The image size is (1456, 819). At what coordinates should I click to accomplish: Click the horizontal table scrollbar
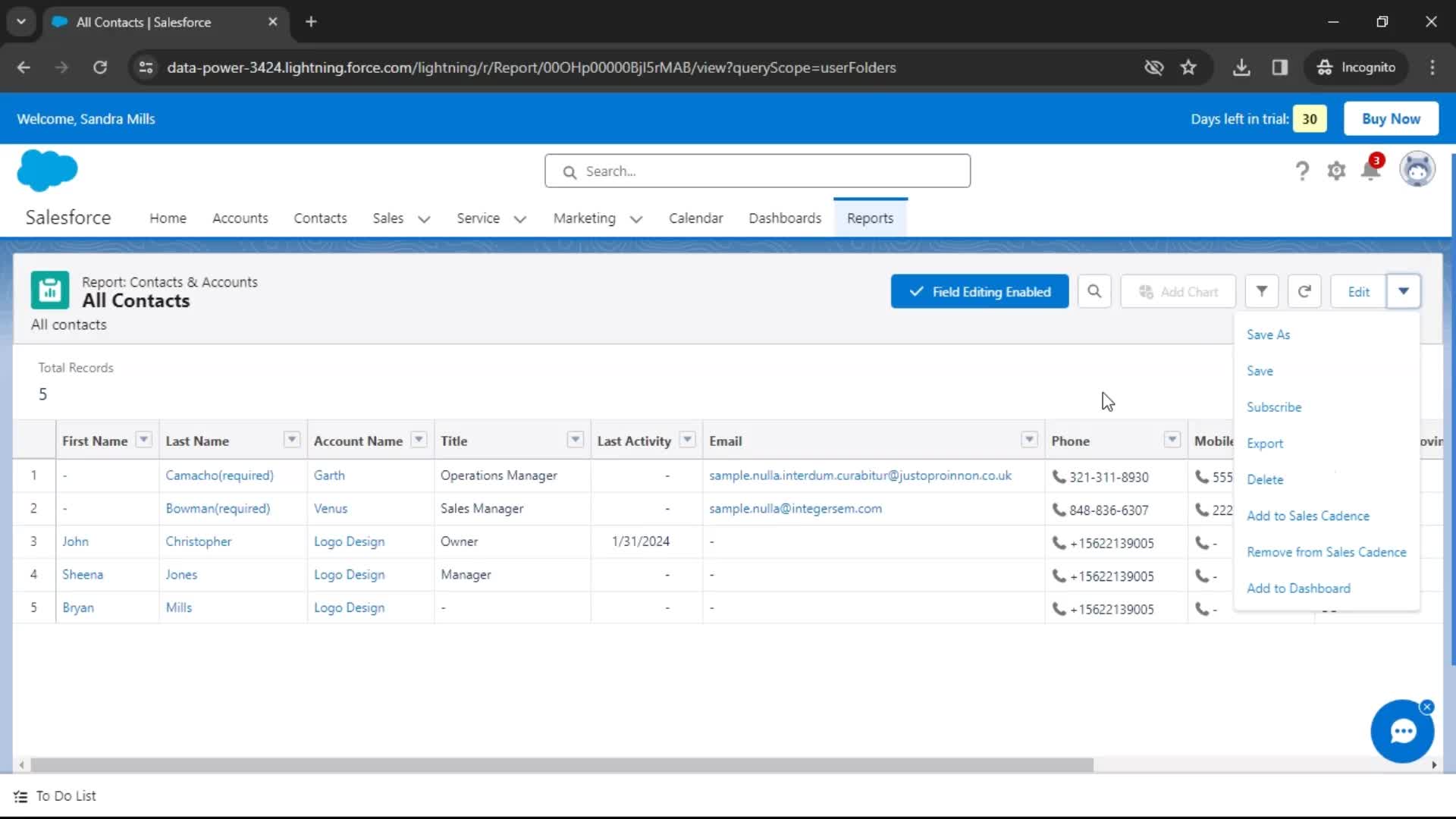pyautogui.click(x=561, y=765)
